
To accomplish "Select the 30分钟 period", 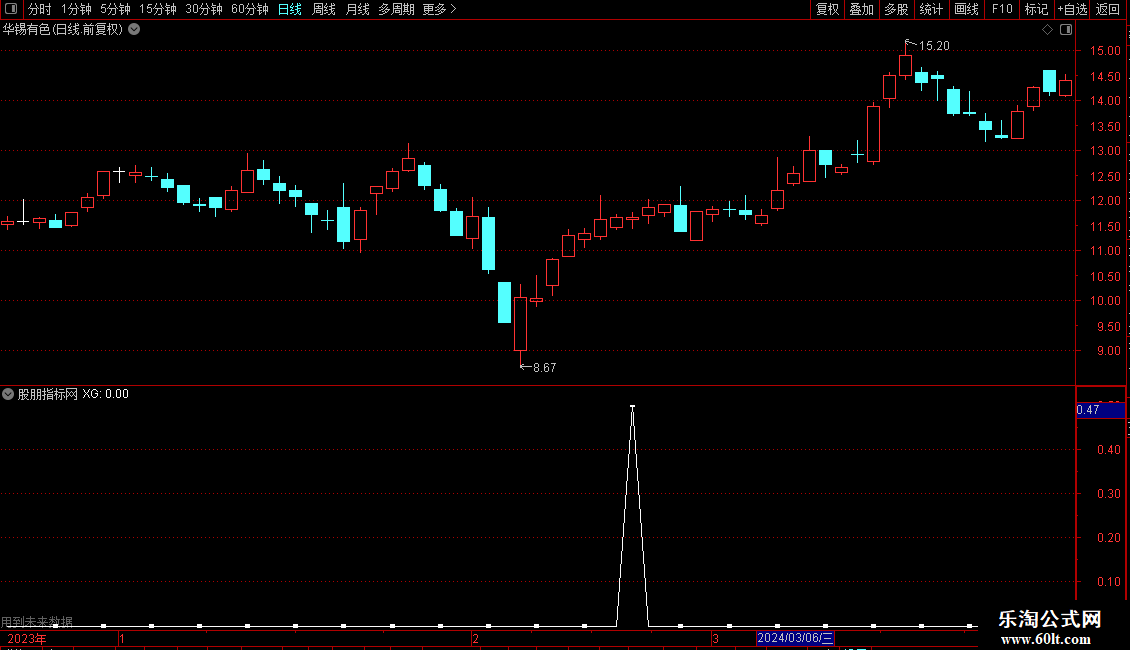I will click(204, 9).
